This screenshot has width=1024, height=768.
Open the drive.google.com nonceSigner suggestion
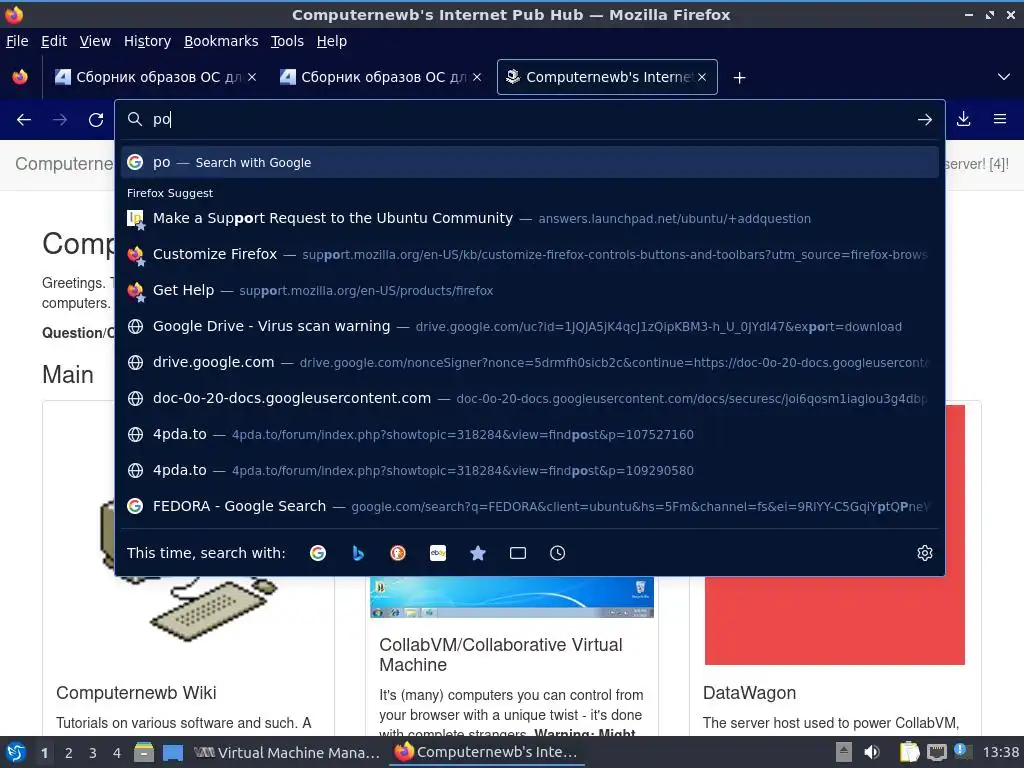point(530,362)
